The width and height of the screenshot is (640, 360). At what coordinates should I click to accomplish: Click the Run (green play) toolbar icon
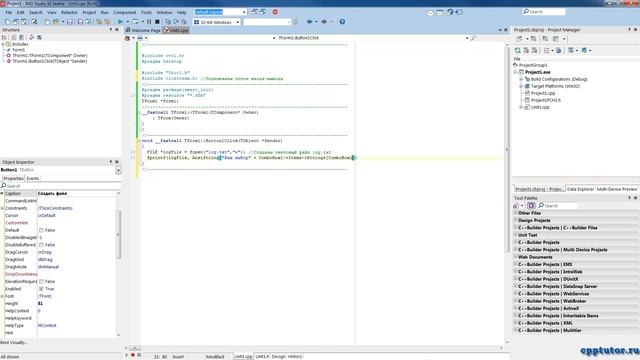[120, 22]
